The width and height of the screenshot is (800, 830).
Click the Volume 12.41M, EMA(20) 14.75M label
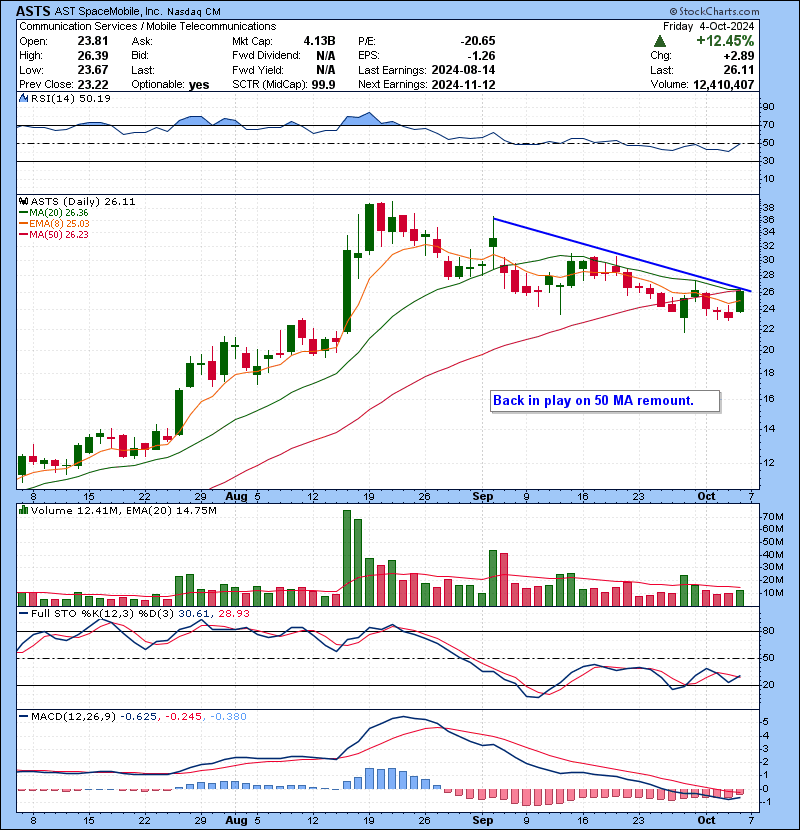tap(123, 511)
